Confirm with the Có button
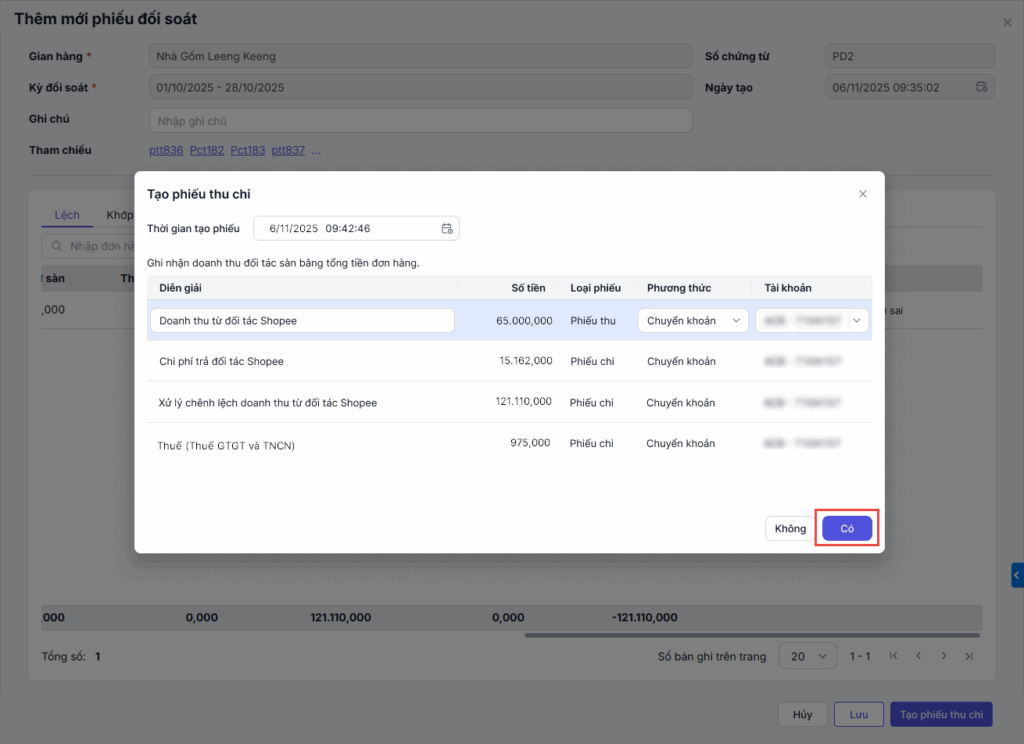Screen dimensions: 1024x744 [847, 528]
